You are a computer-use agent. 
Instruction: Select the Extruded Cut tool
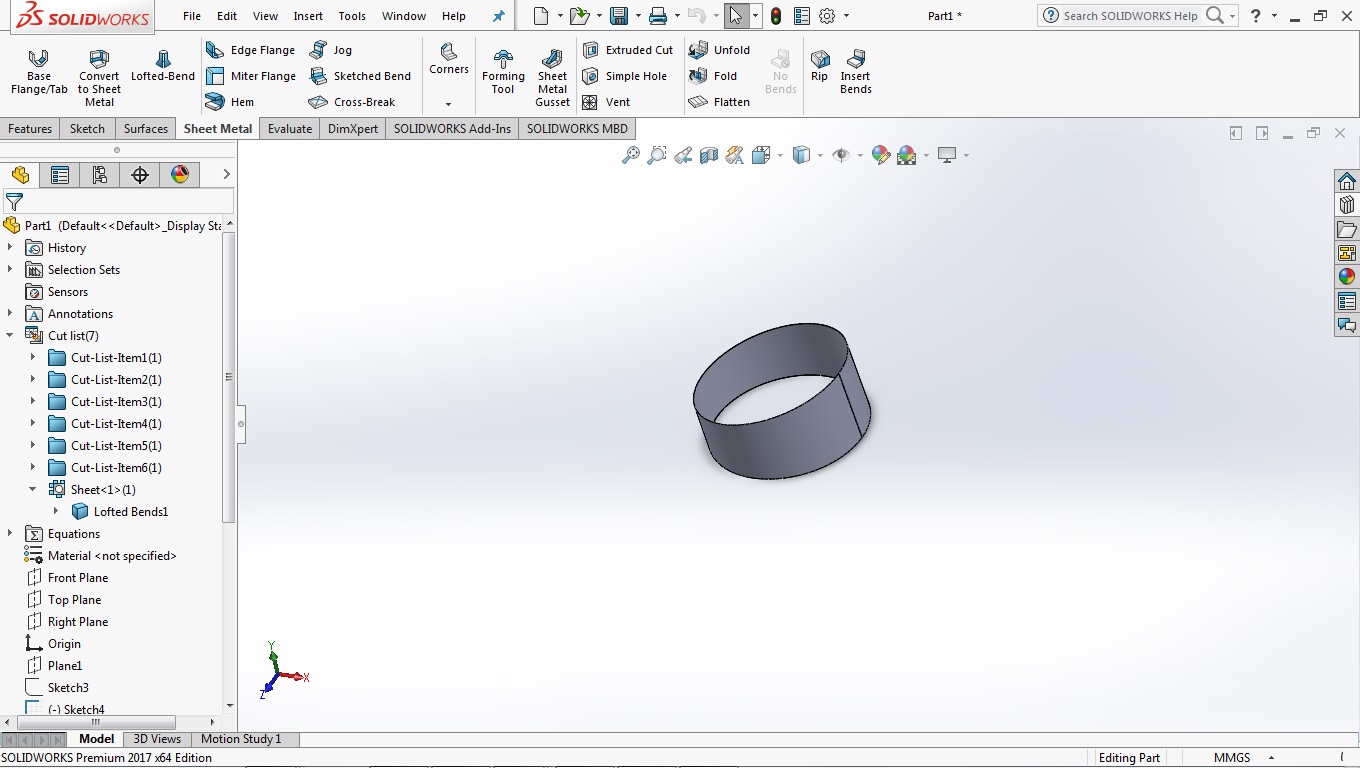pyautogui.click(x=628, y=50)
